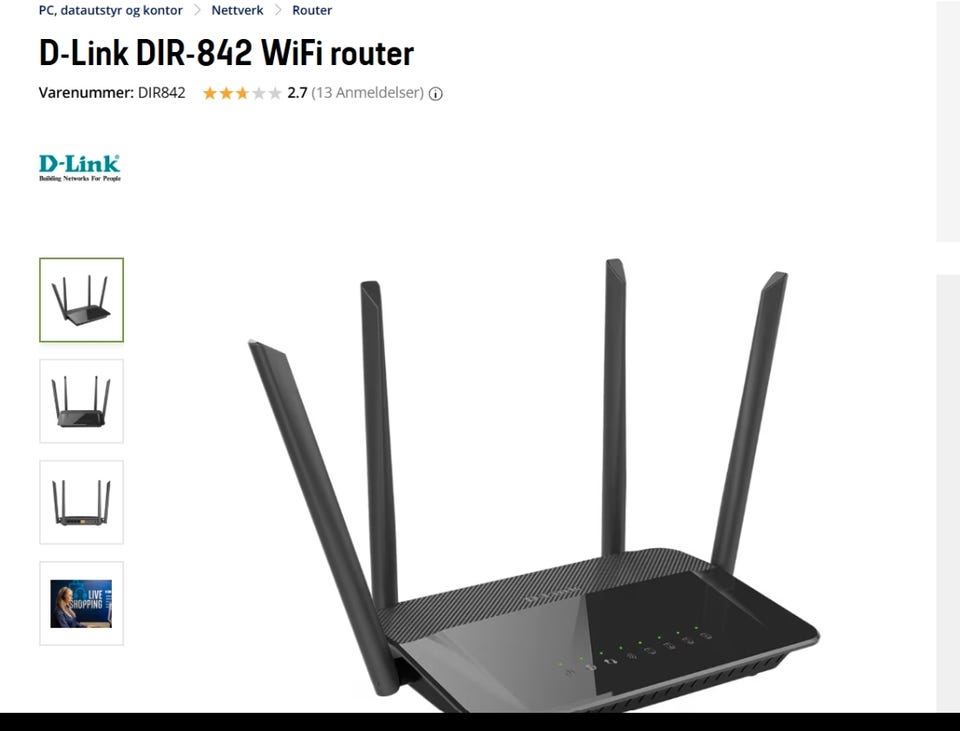Show the rear ports router thumbnail
Image resolution: width=960 pixels, height=731 pixels.
click(81, 502)
